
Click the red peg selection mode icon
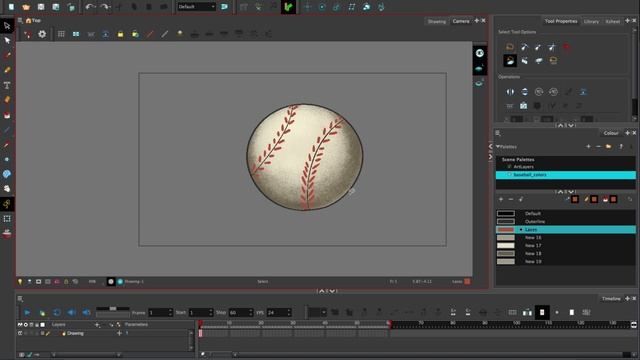click(x=567, y=47)
